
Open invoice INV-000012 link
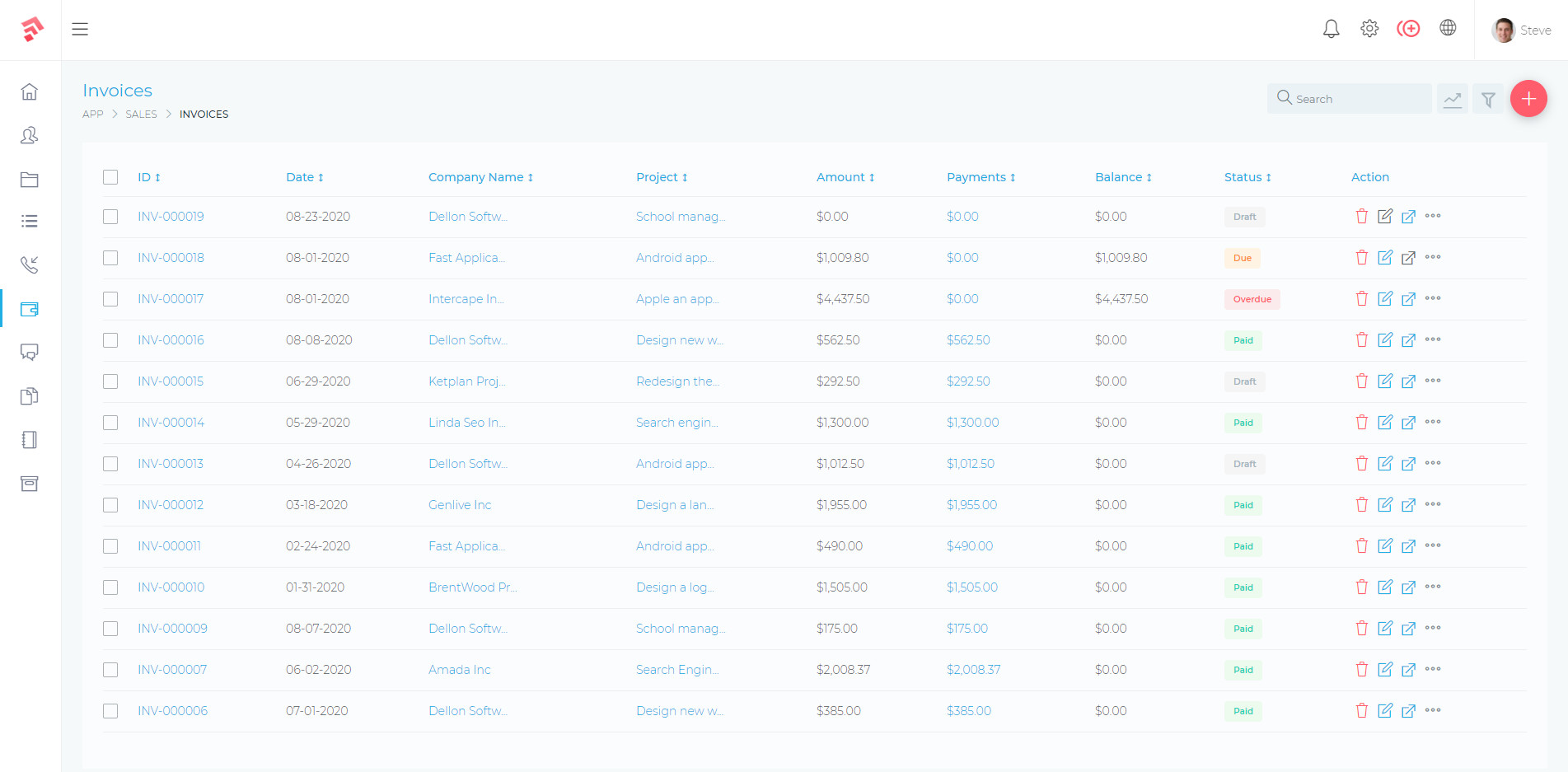point(171,504)
